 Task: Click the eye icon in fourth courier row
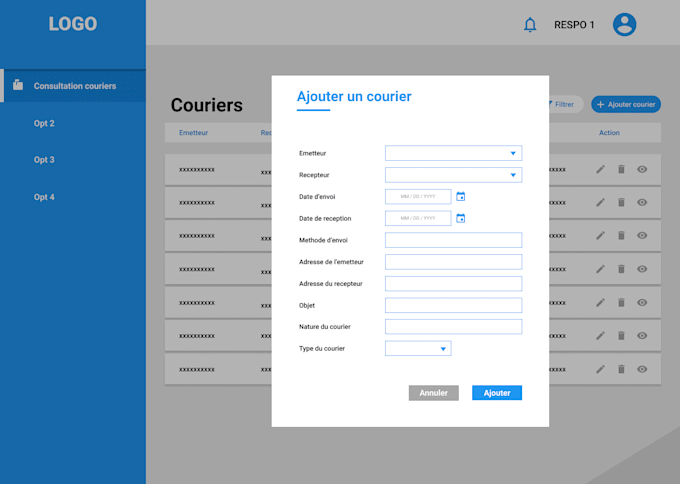pos(642,269)
